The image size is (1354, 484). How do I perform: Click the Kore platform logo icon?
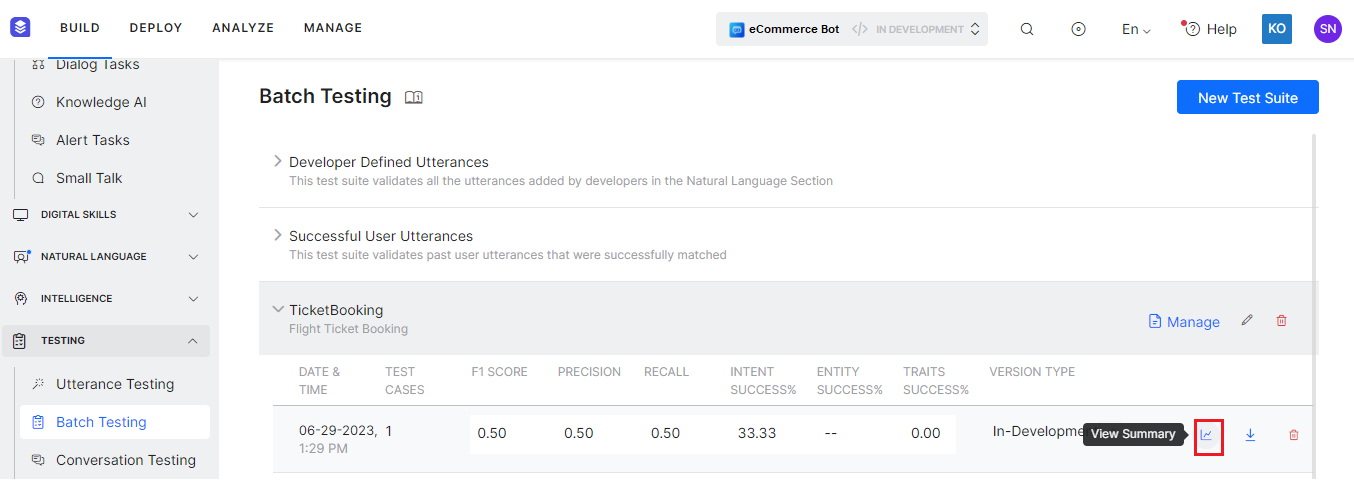point(21,28)
